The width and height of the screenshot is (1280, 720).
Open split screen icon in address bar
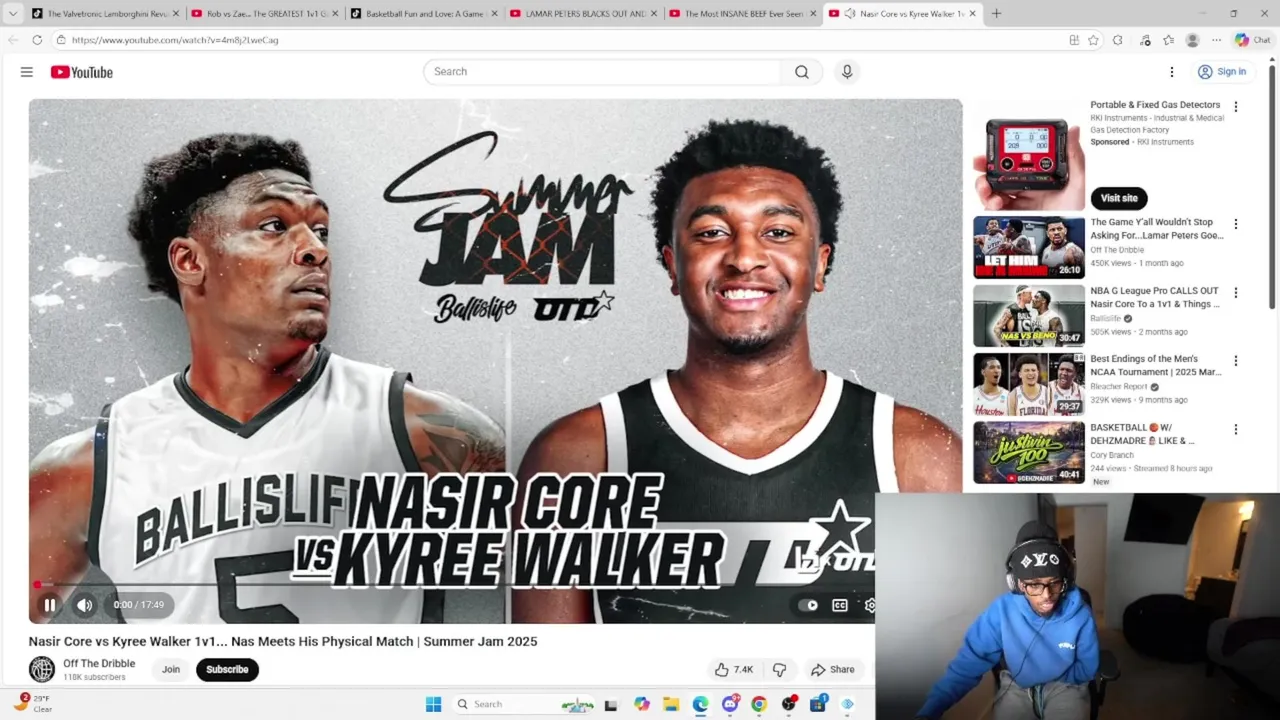point(1074,40)
